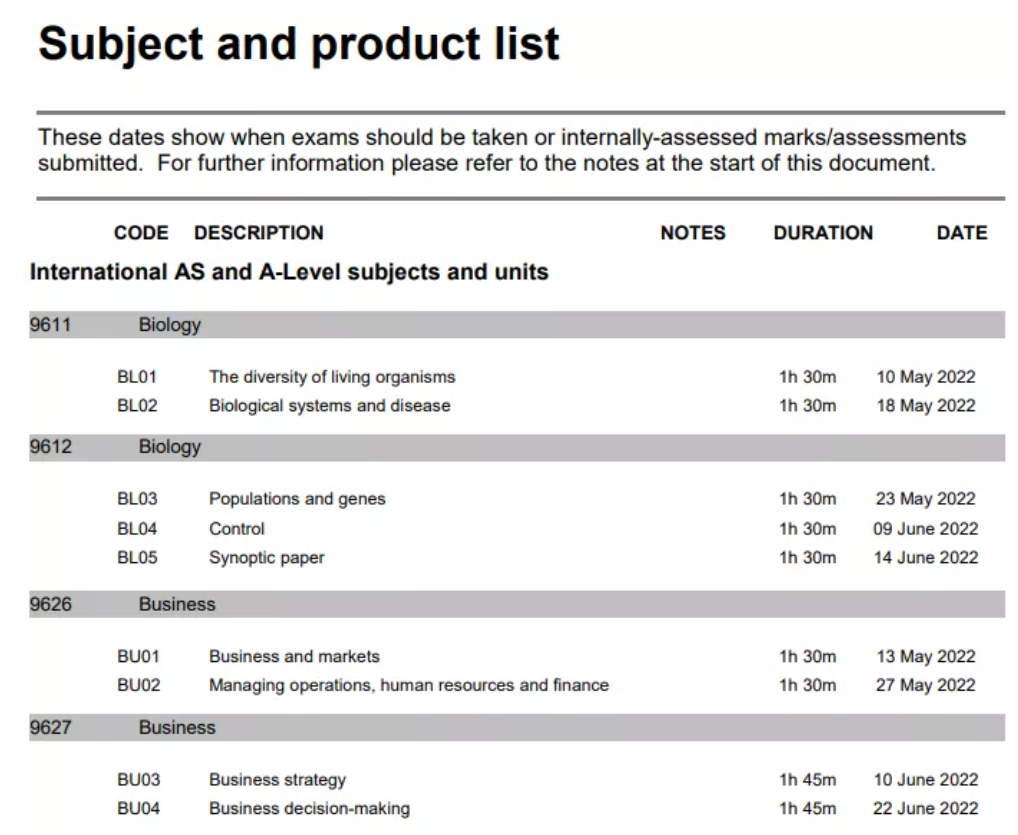Viewport: 1018px width, 835px height.
Task: Select the 9626 Business subject header
Action: [x=517, y=604]
